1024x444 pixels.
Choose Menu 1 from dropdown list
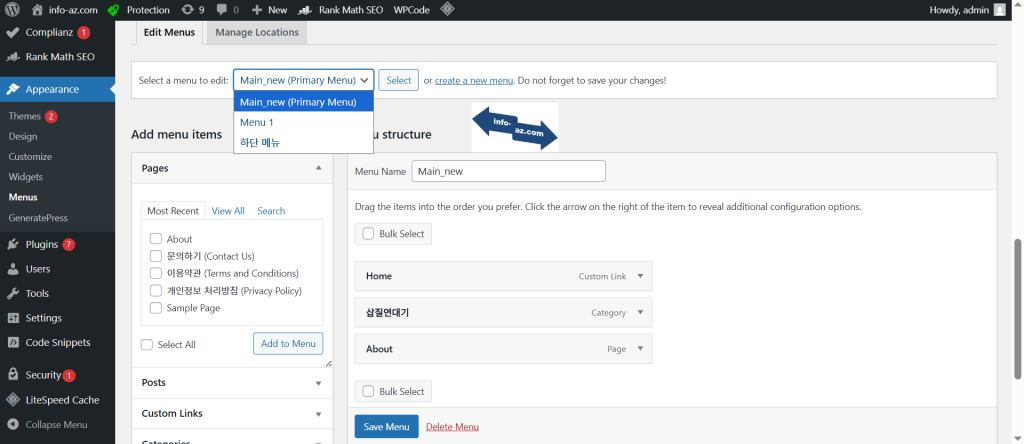(257, 122)
